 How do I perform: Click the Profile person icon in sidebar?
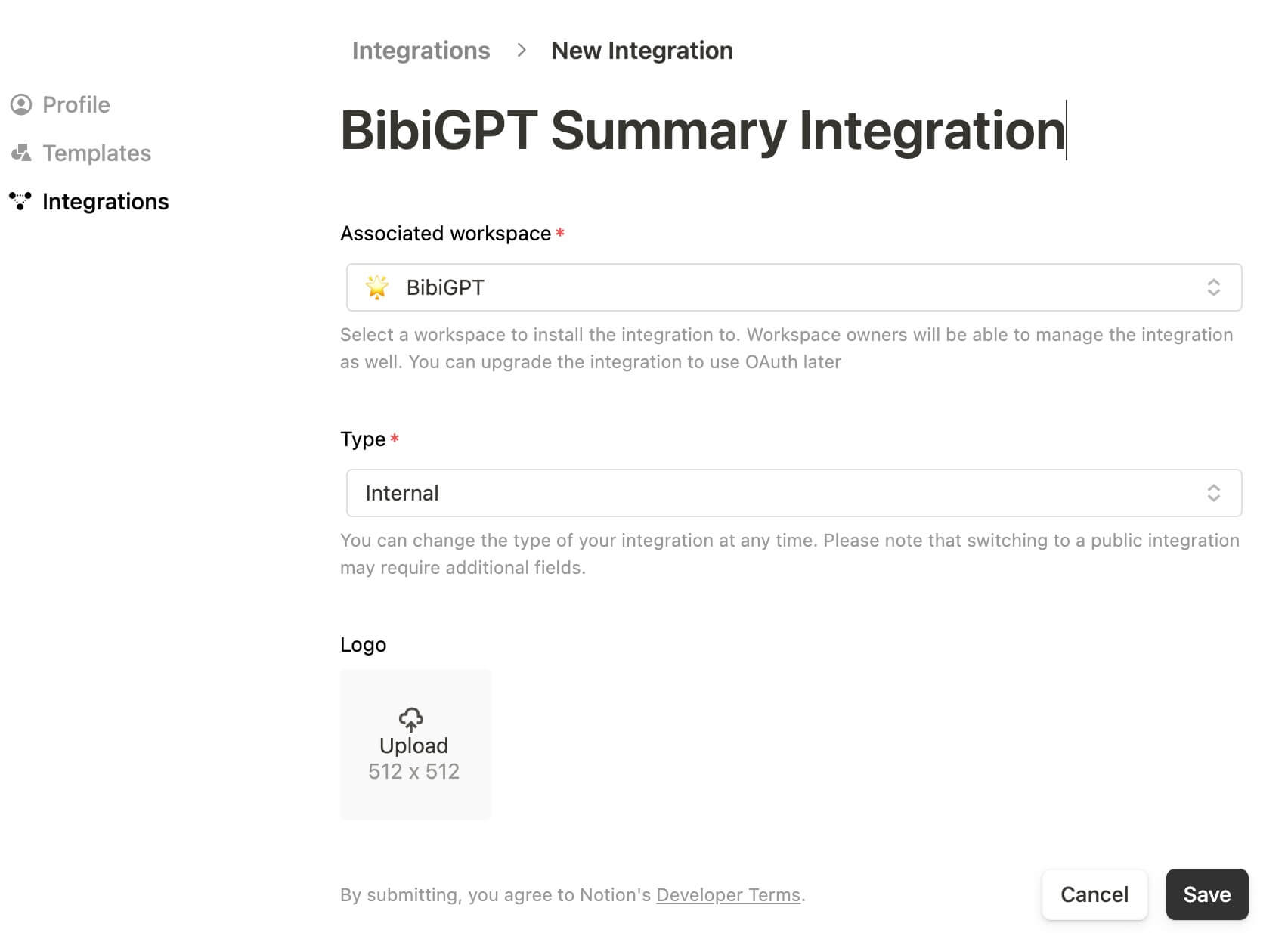[x=21, y=104]
